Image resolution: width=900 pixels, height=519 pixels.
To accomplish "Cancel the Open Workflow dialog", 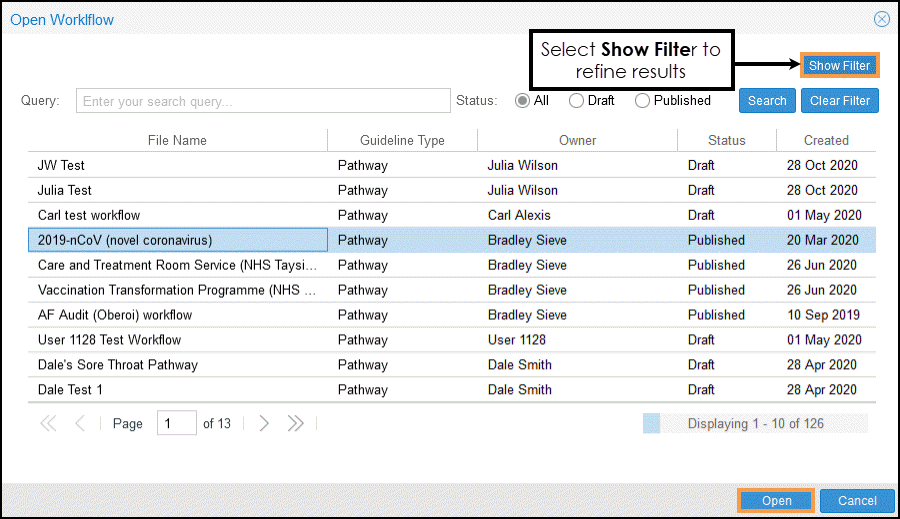I will click(857, 501).
